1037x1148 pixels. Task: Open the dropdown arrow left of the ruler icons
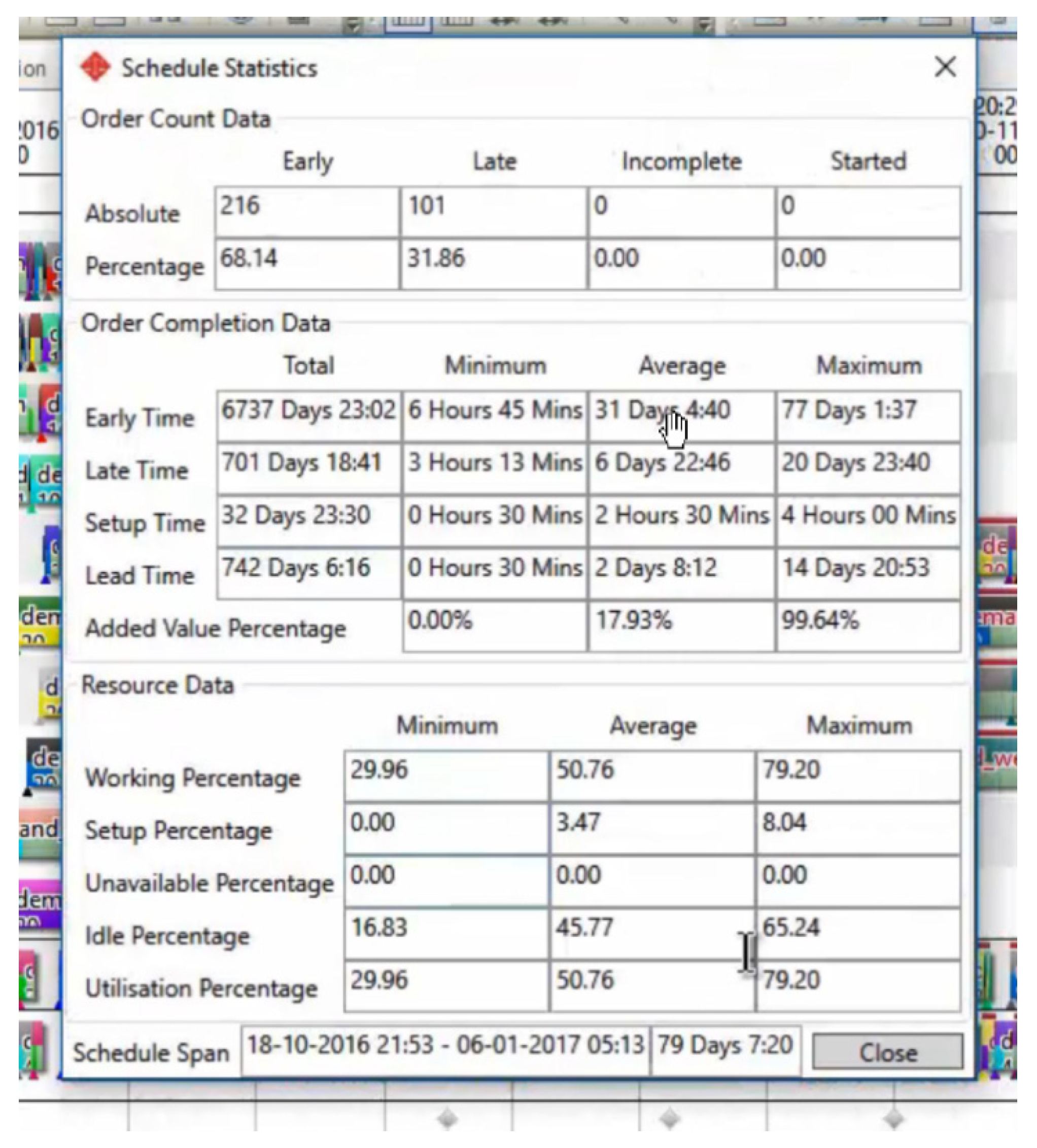(x=353, y=25)
